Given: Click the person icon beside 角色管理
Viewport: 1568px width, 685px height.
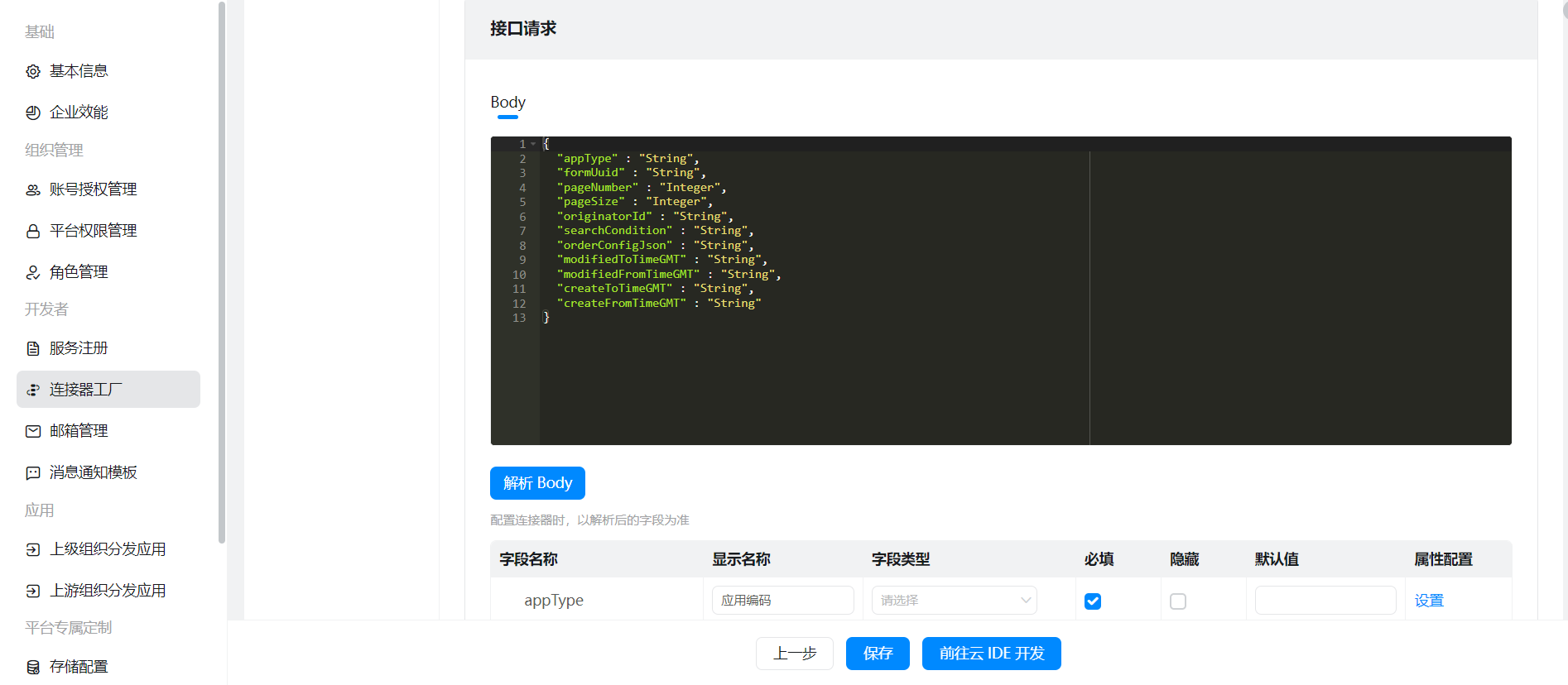Looking at the screenshot, I should coord(33,273).
